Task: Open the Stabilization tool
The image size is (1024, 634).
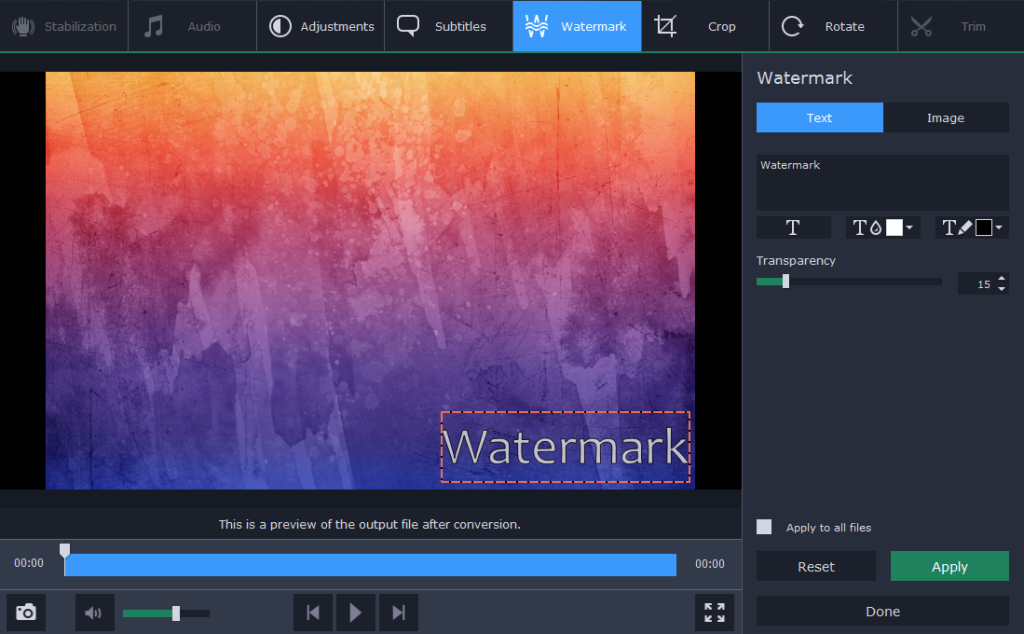Action: coord(64,26)
